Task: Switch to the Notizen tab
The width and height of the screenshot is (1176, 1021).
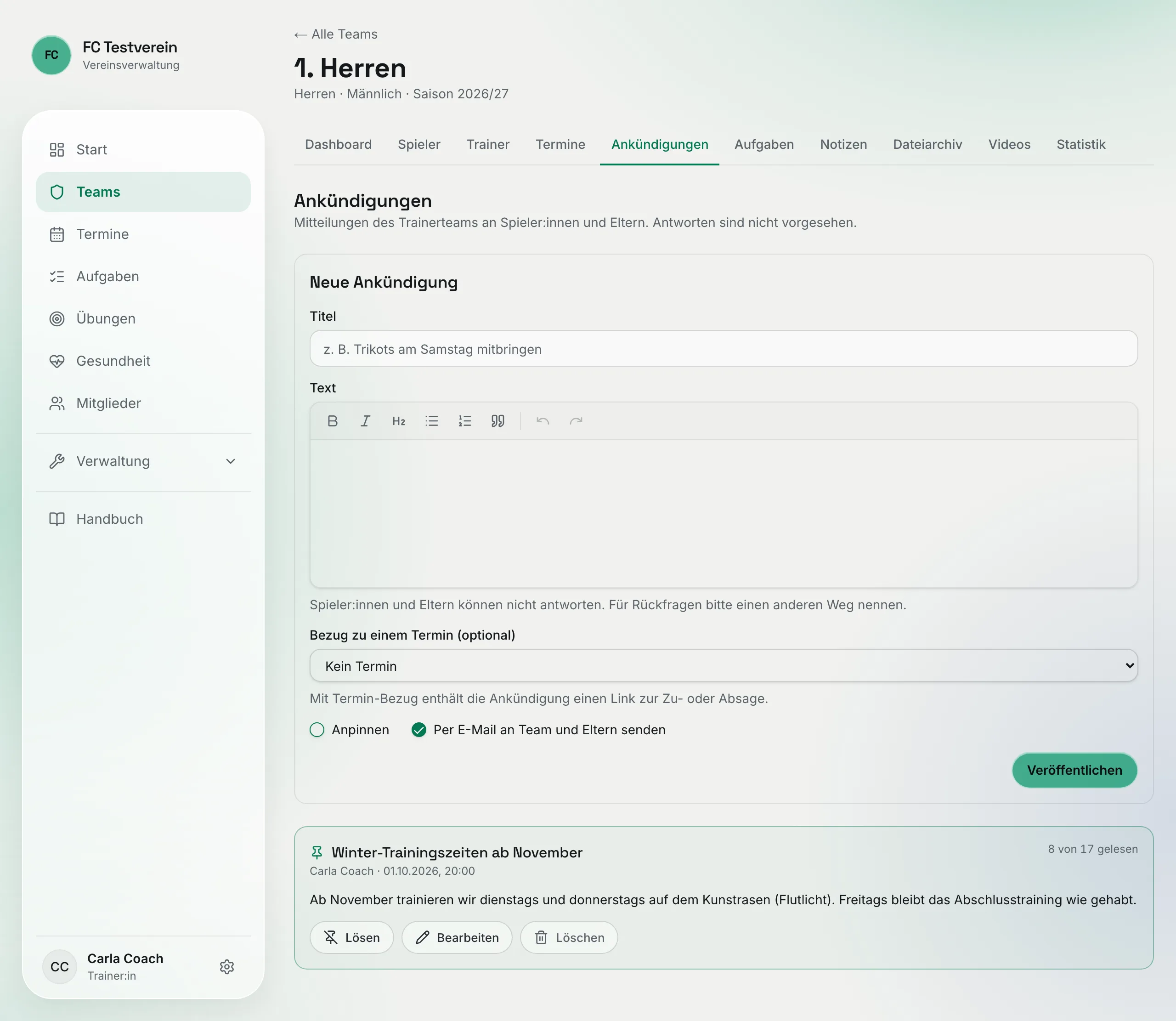Action: [x=843, y=145]
